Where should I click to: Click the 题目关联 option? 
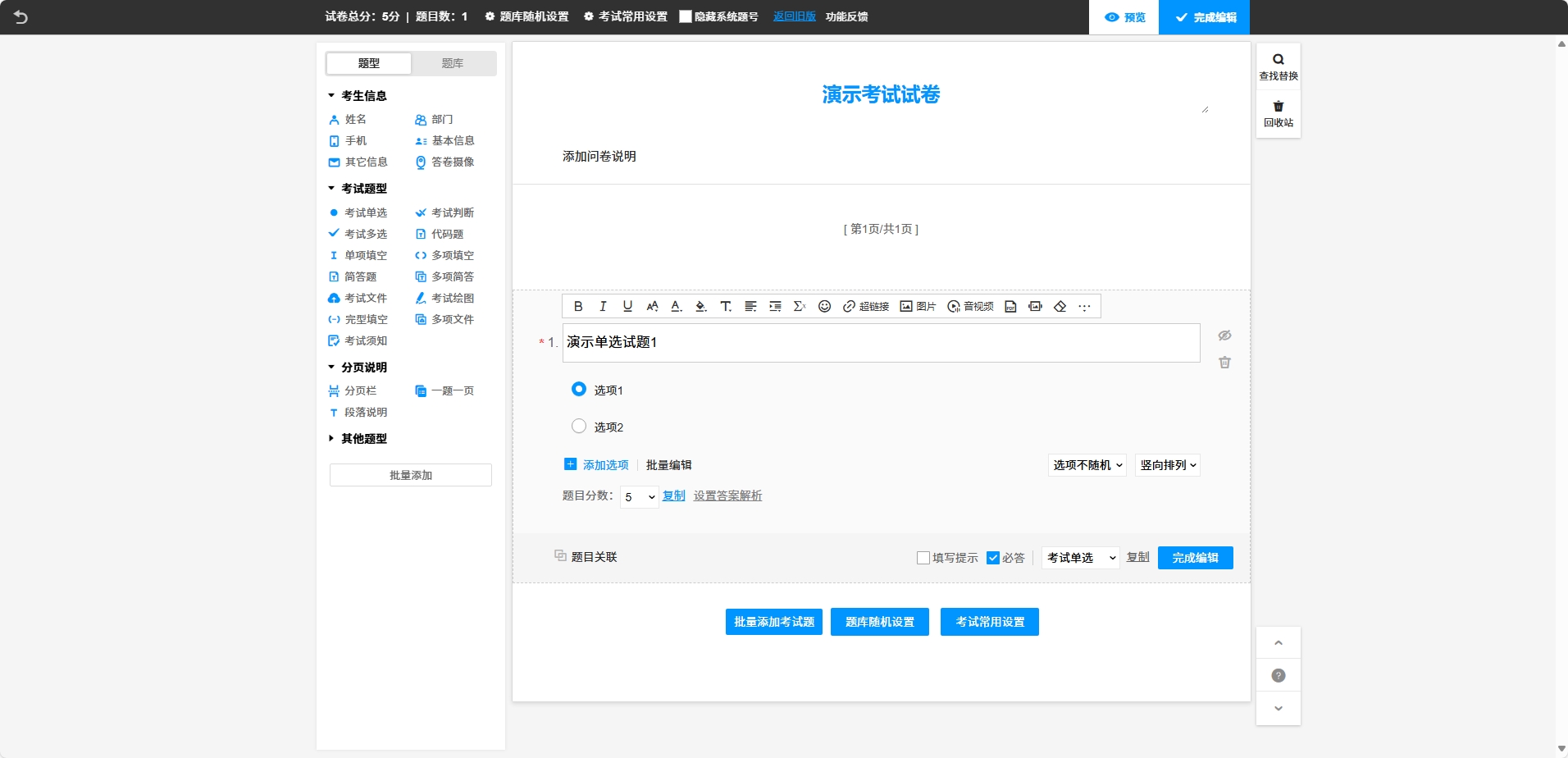point(586,557)
